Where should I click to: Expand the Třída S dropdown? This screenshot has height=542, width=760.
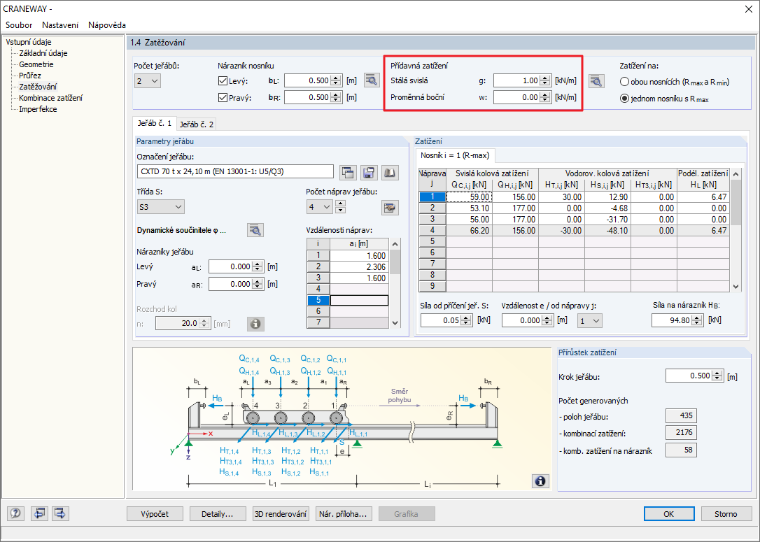pos(160,207)
